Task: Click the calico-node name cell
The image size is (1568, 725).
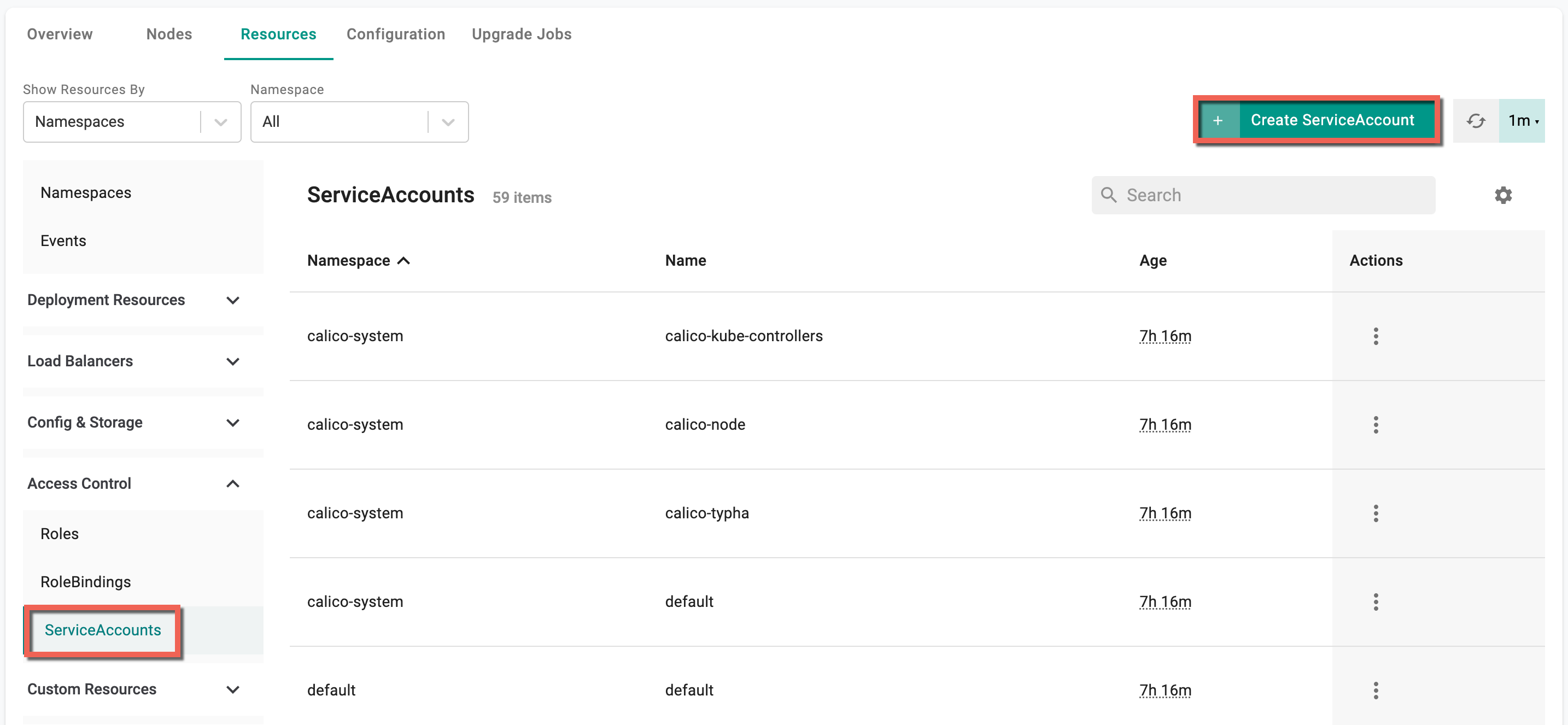Action: (705, 425)
